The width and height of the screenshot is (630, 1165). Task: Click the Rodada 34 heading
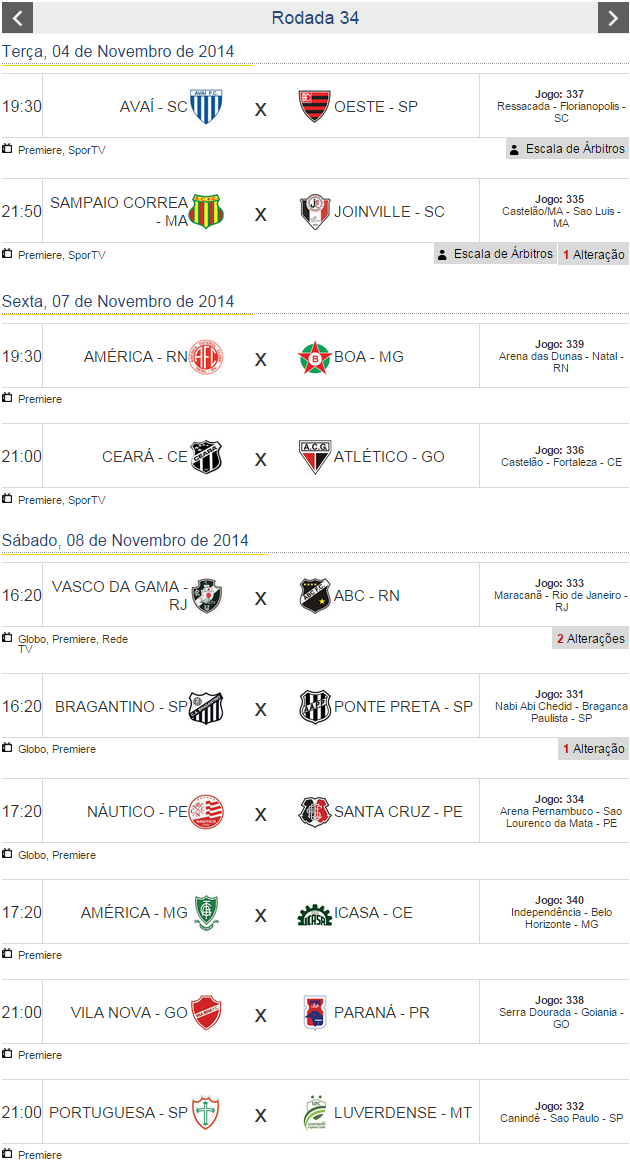click(315, 18)
